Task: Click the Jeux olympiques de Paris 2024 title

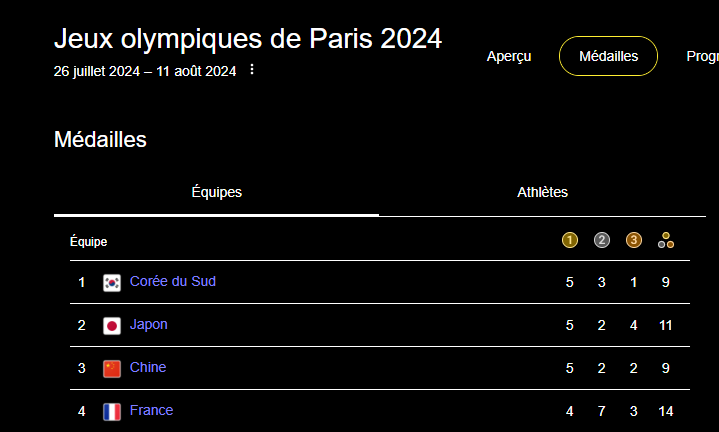Action: (x=247, y=39)
